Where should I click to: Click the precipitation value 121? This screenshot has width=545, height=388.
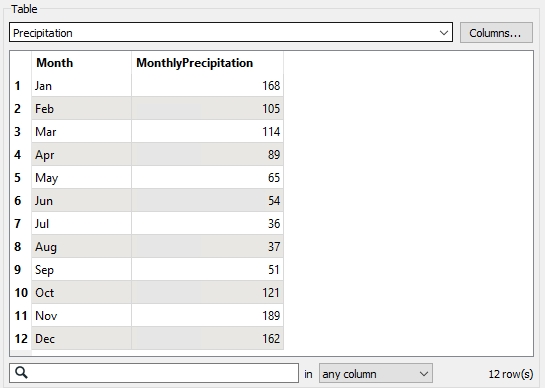(208, 292)
